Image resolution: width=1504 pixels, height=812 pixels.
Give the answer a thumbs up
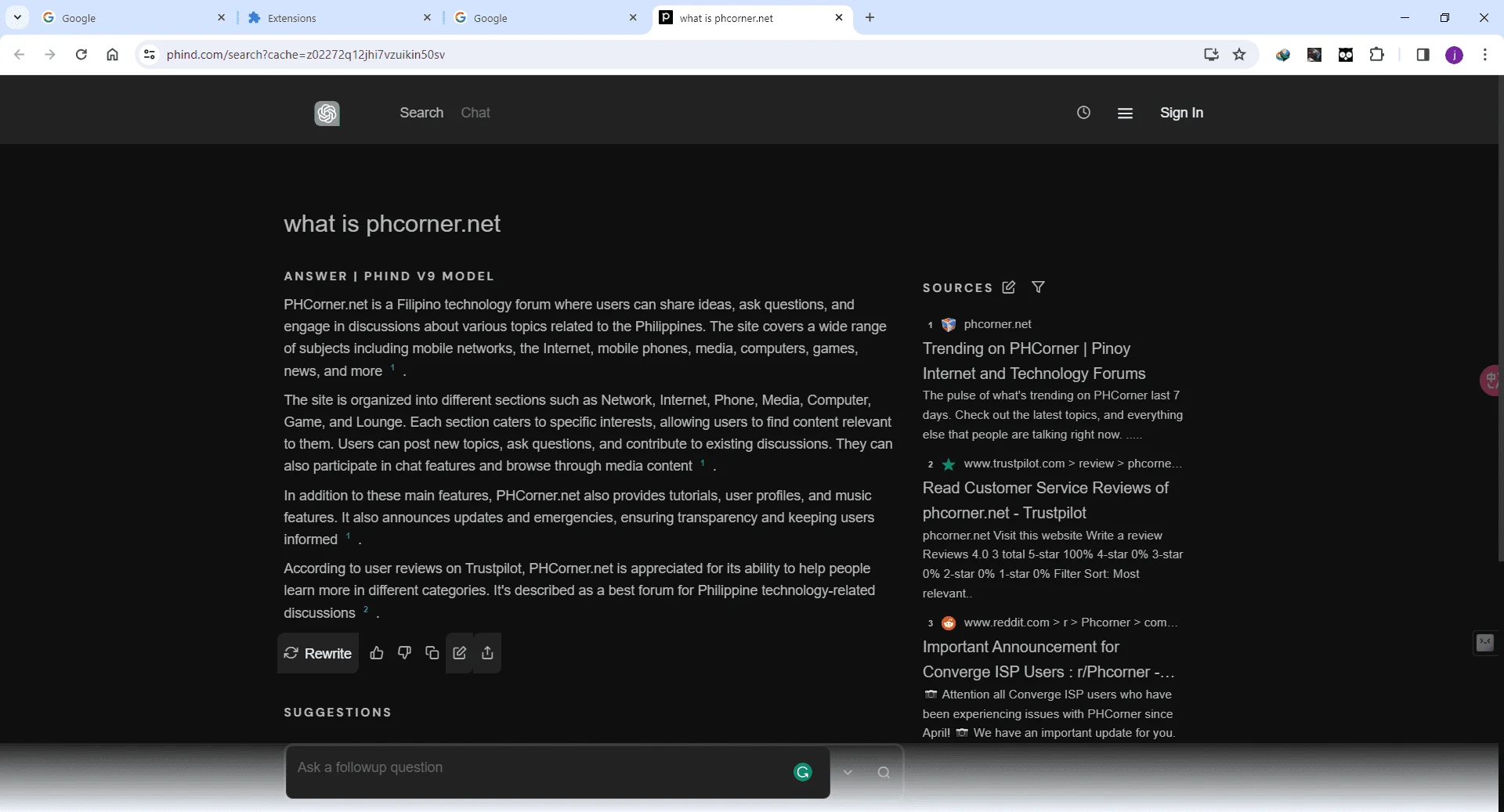377,653
